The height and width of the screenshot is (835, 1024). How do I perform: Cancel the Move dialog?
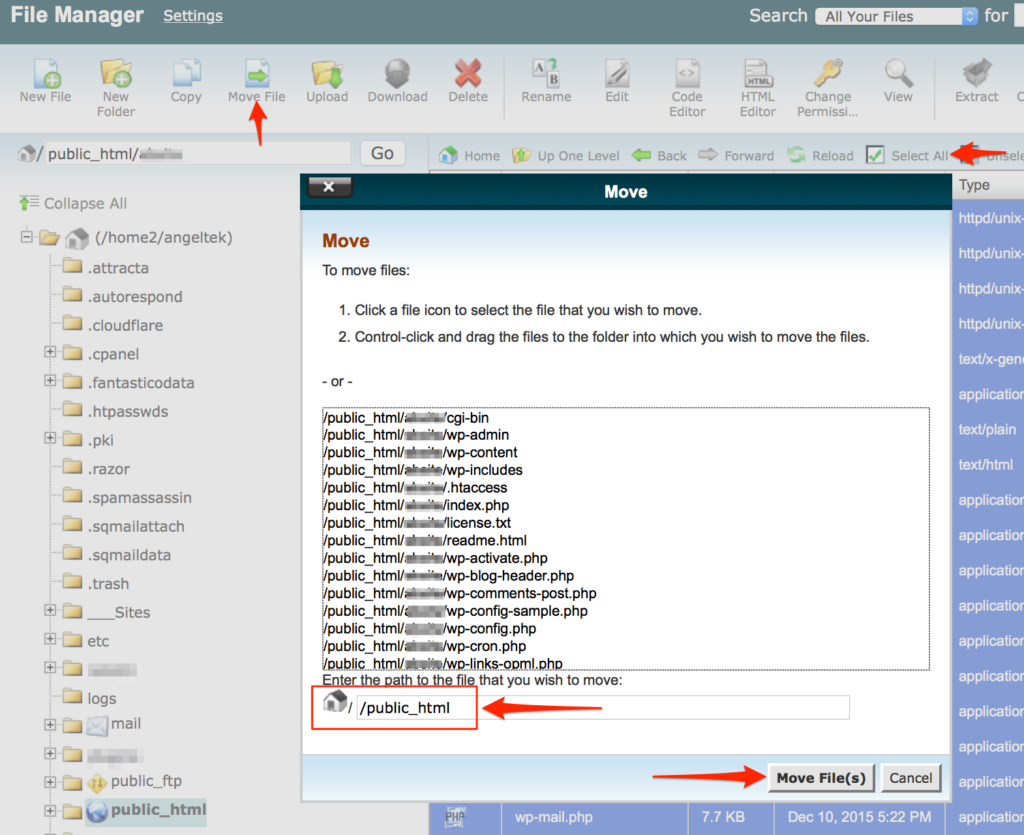point(910,777)
